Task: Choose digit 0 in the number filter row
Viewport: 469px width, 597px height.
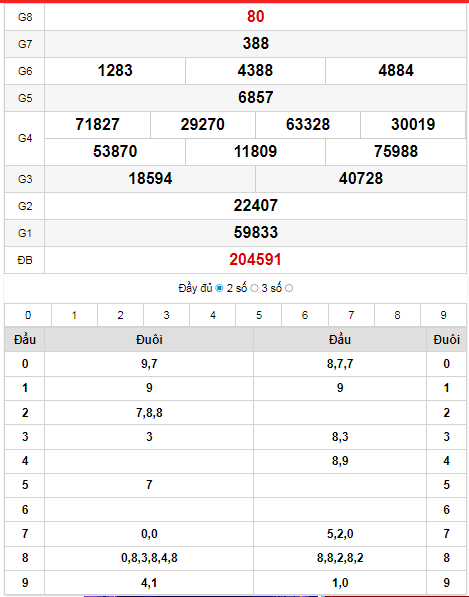Action: click(28, 315)
